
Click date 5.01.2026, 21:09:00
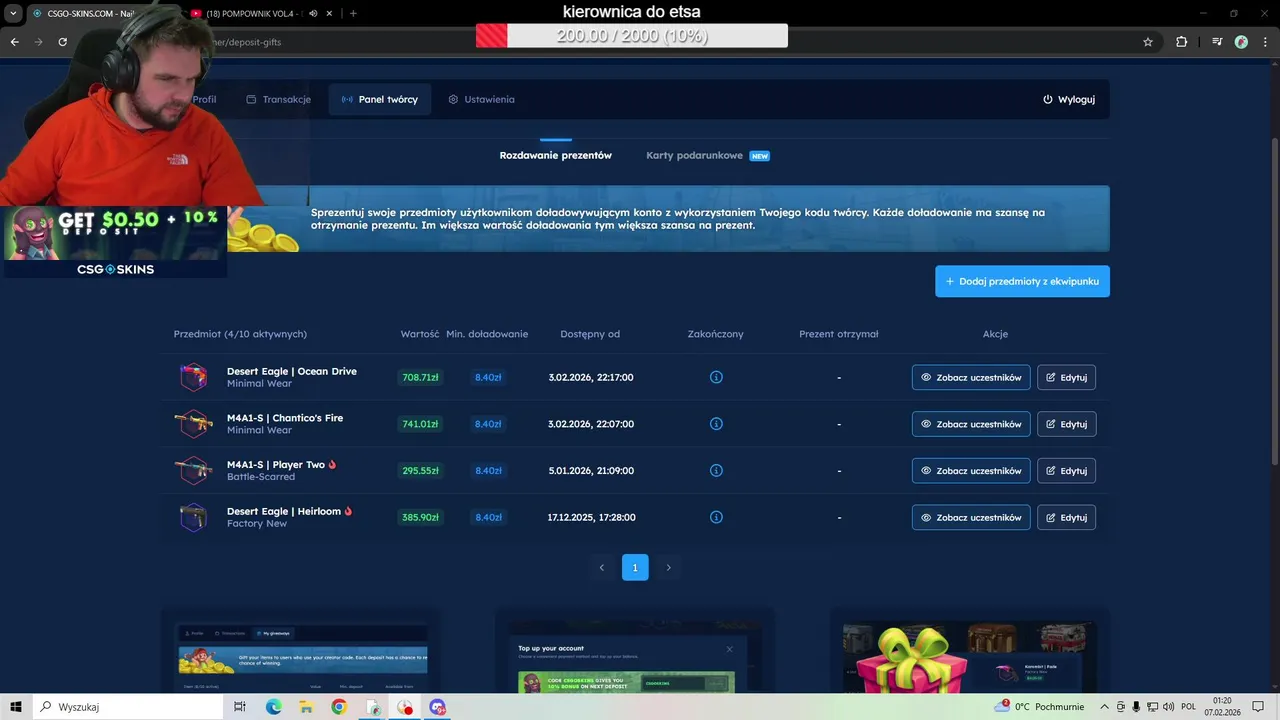(591, 470)
